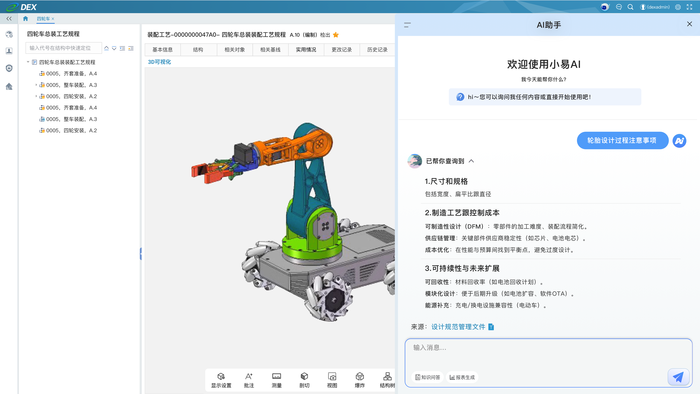The image size is (700, 394).
Task: Click the blue AI badge icon
Action: point(679,141)
